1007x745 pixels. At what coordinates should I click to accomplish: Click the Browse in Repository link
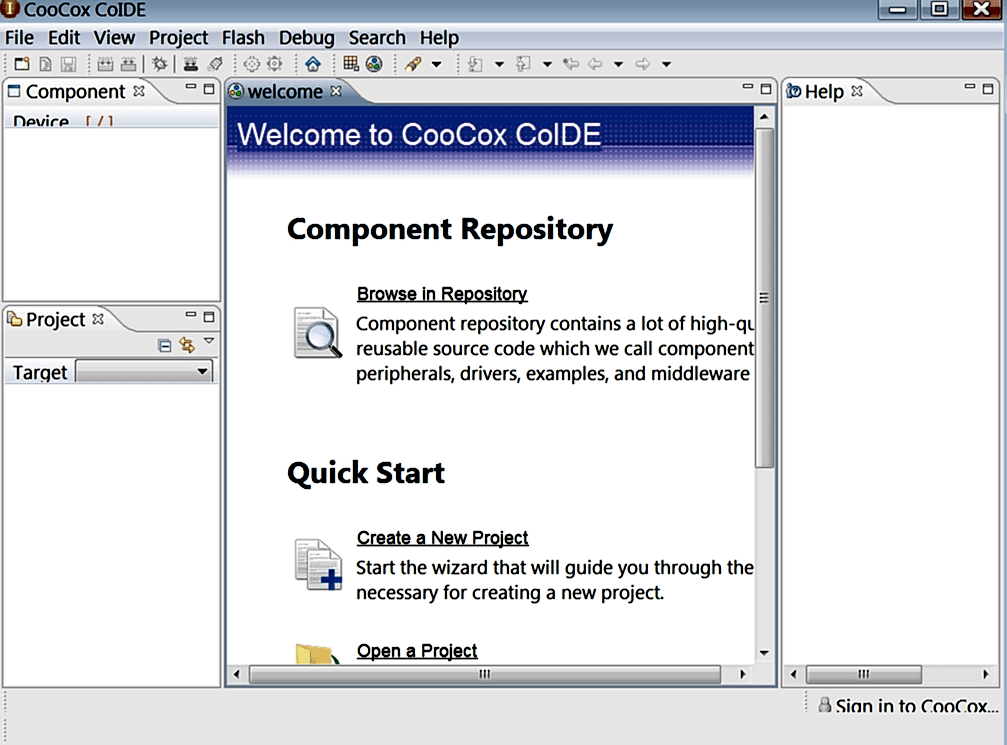(441, 294)
